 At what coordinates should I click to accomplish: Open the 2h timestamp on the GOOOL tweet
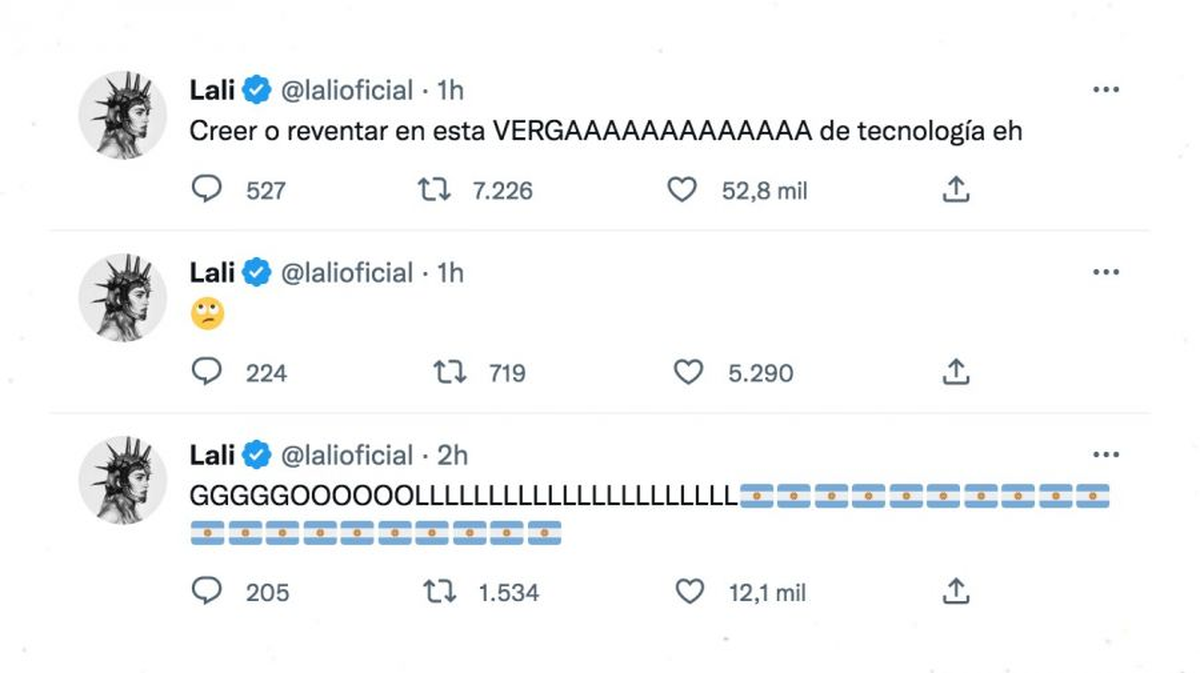[x=452, y=455]
